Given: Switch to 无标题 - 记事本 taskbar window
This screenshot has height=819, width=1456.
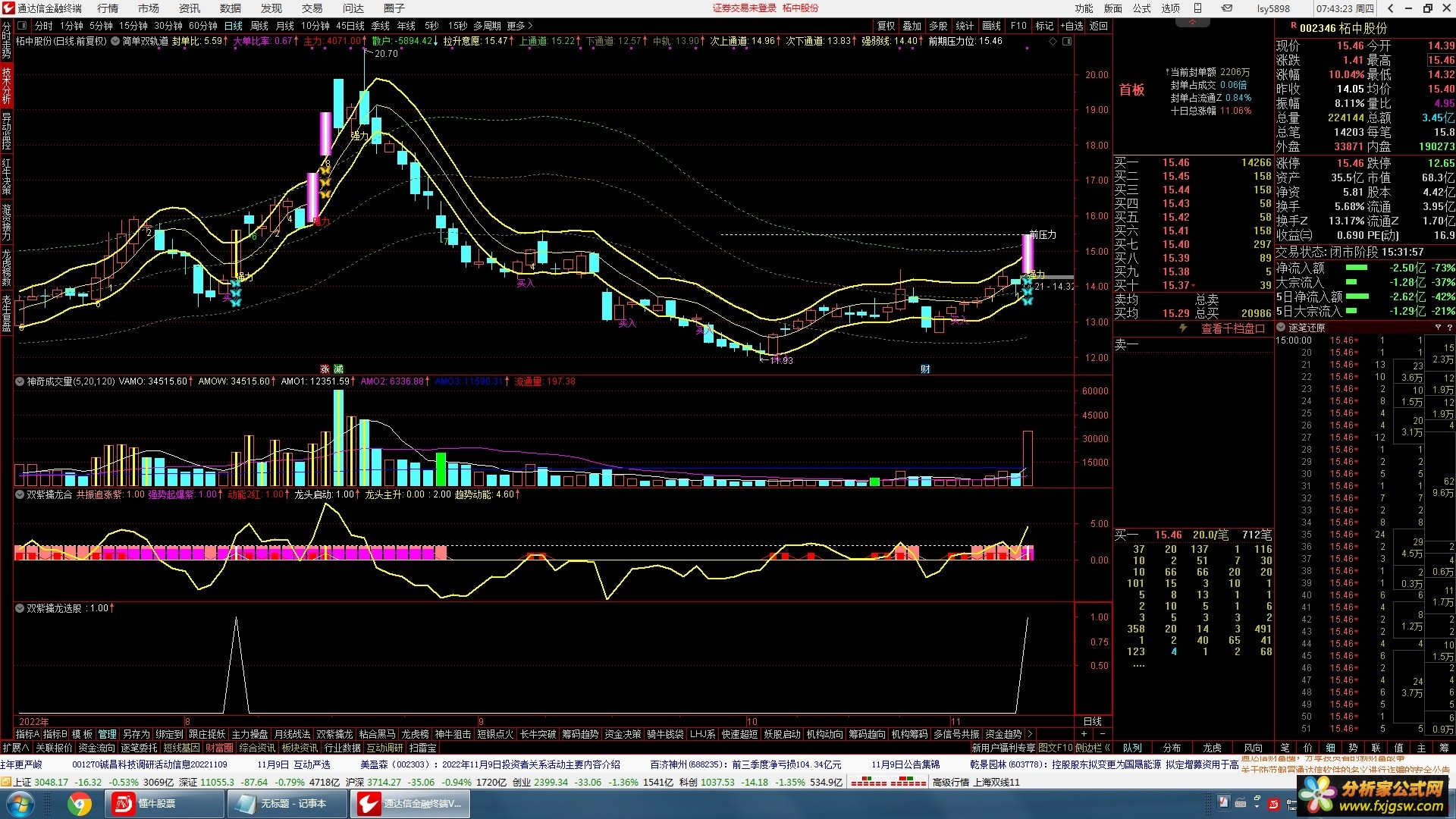Looking at the screenshot, I should point(288,804).
